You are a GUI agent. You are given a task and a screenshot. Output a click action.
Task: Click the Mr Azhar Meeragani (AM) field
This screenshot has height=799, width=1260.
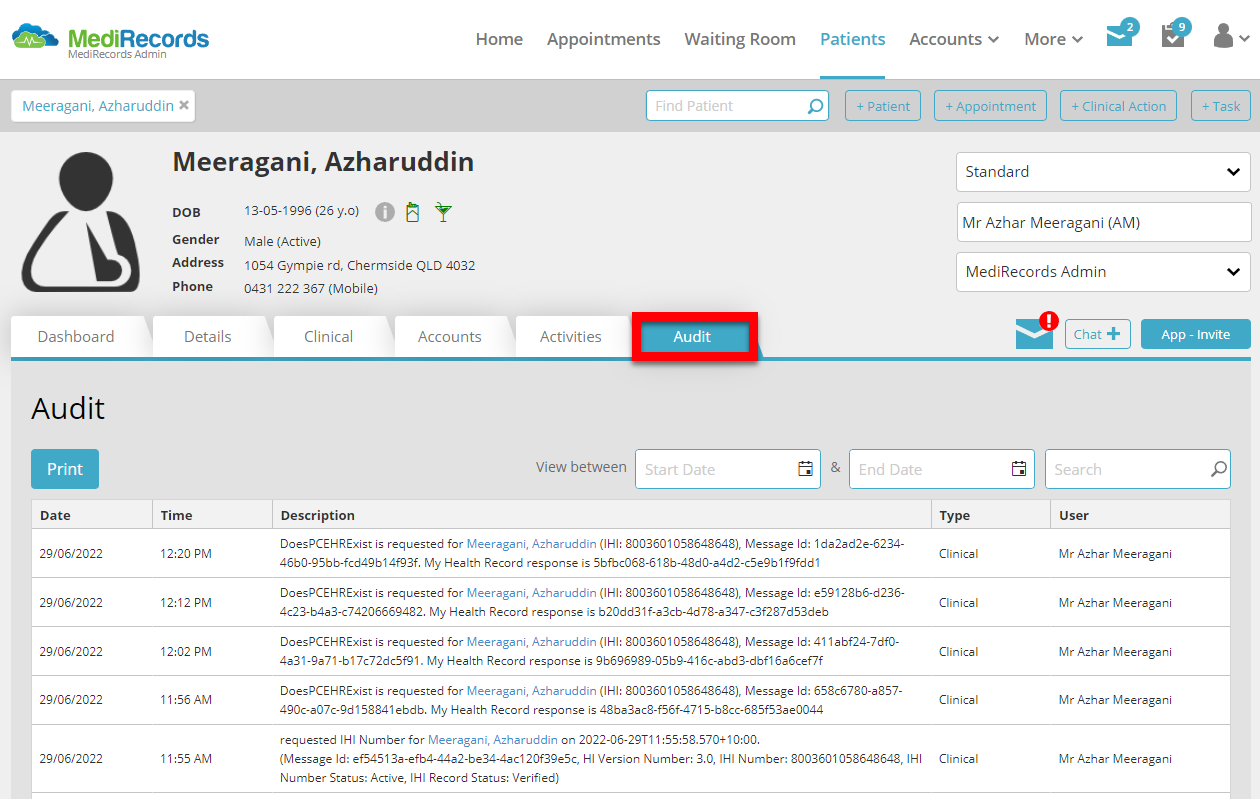[x=1103, y=222]
